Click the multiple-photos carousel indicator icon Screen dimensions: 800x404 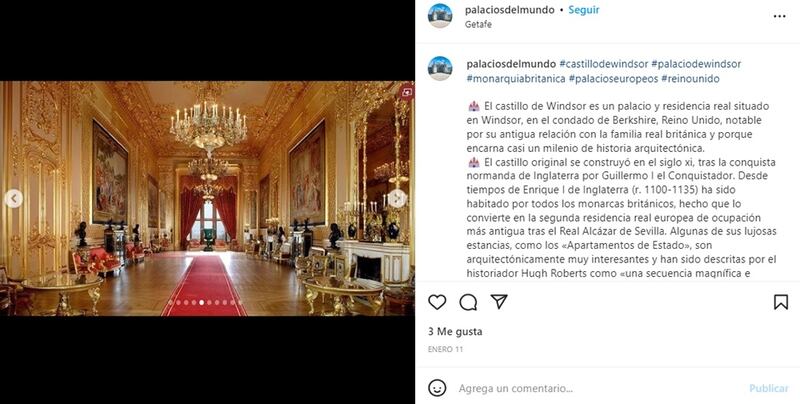[407, 92]
